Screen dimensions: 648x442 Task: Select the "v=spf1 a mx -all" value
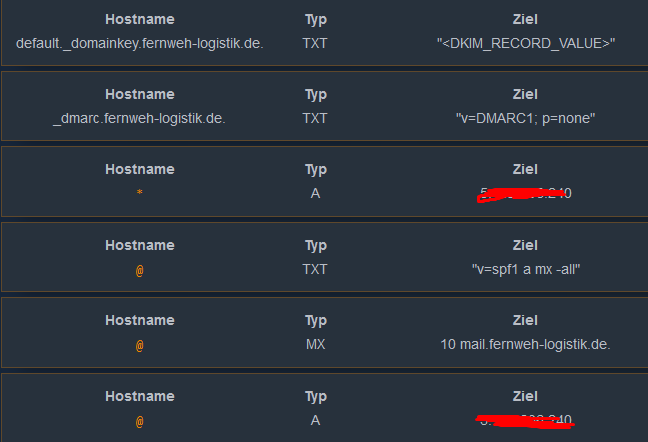pos(525,269)
